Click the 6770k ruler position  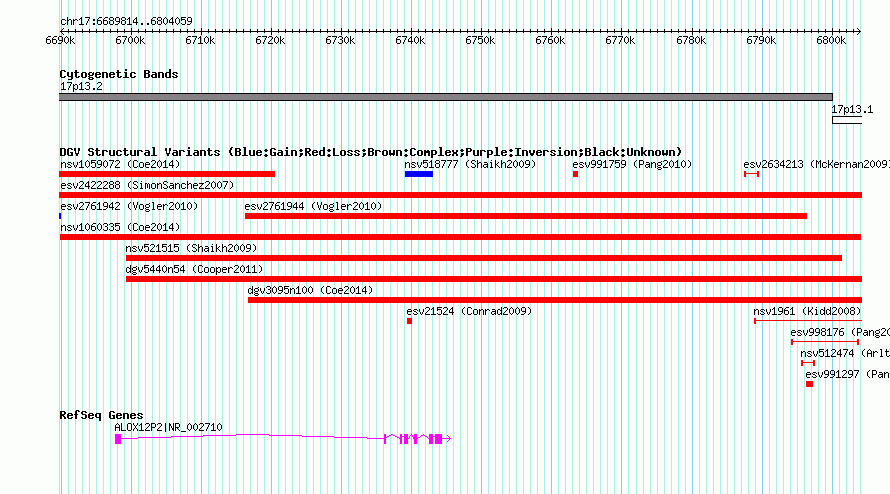(620, 40)
